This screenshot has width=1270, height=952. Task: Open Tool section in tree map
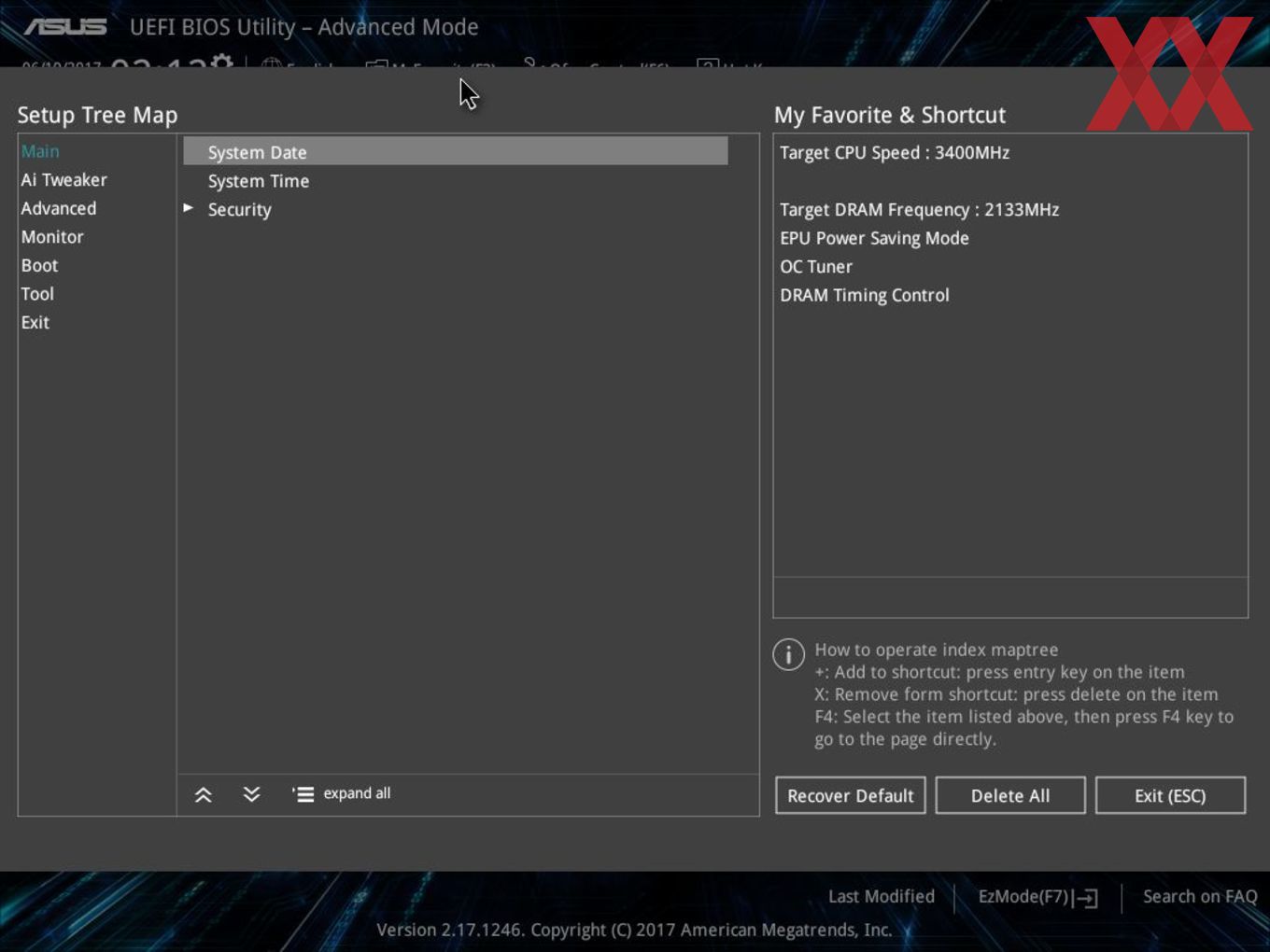(x=37, y=294)
